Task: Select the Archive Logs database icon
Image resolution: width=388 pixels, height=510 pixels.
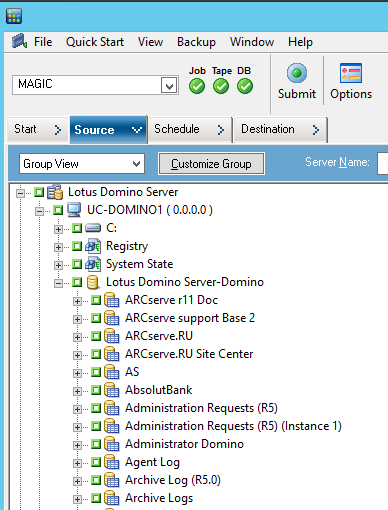Action: coord(112,498)
